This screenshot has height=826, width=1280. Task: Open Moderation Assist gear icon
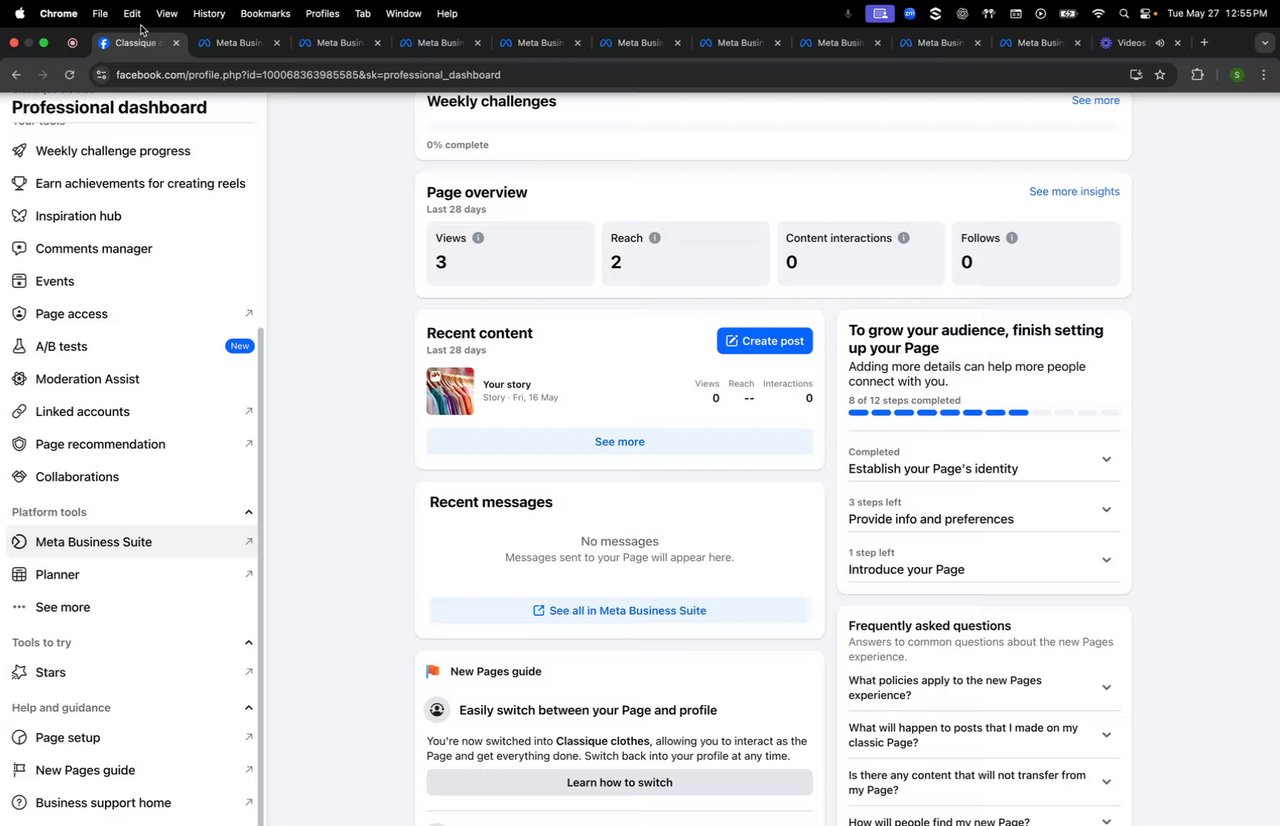coord(19,379)
